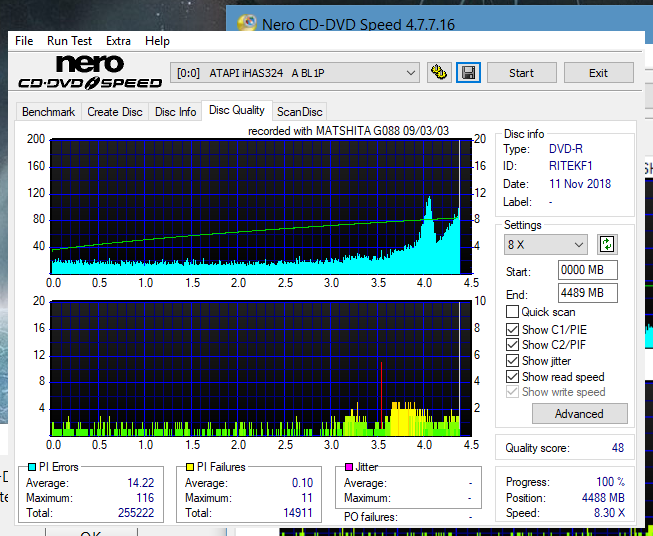Switch to the Disc Info tab
The width and height of the screenshot is (653, 536).
click(175, 112)
